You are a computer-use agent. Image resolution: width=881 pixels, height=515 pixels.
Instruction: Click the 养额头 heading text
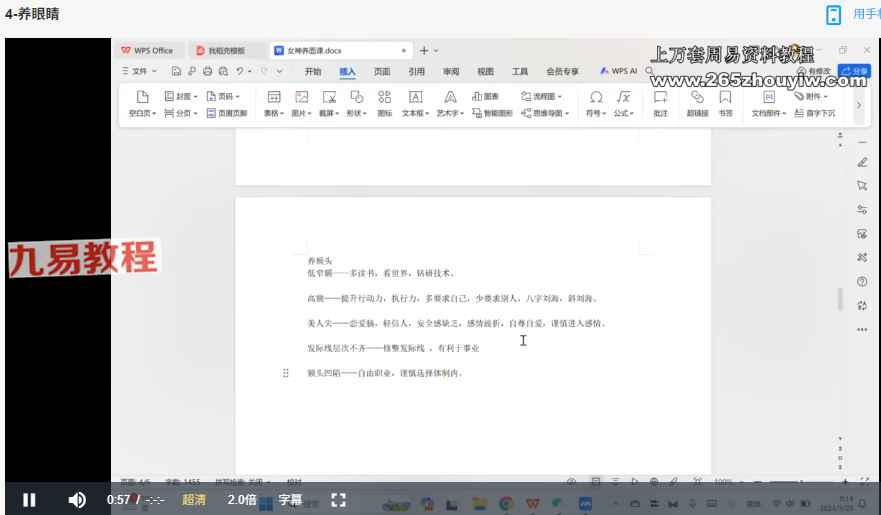tap(320, 261)
